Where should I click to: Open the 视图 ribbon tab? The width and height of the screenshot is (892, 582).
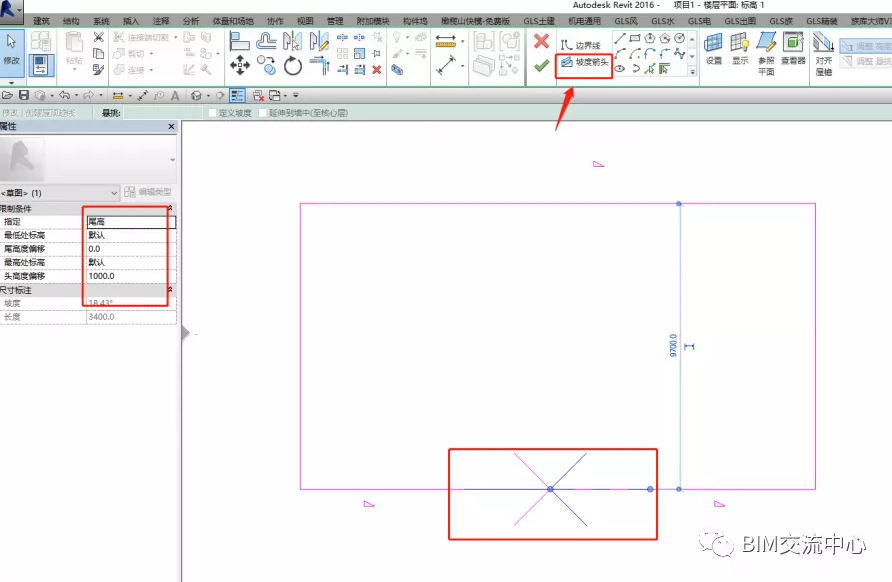(x=305, y=21)
